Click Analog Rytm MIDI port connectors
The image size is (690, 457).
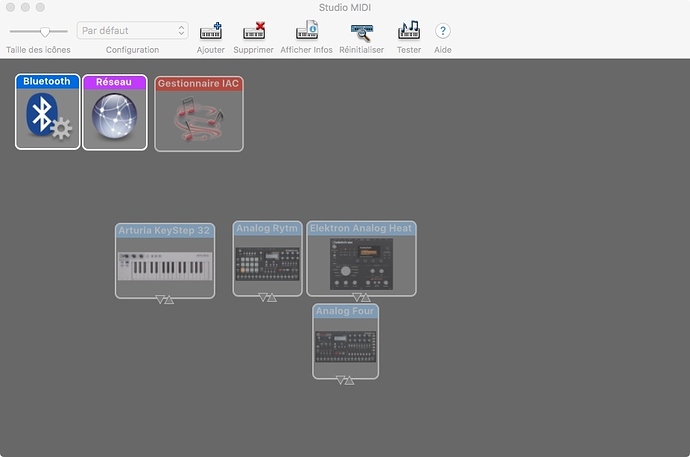click(x=267, y=297)
